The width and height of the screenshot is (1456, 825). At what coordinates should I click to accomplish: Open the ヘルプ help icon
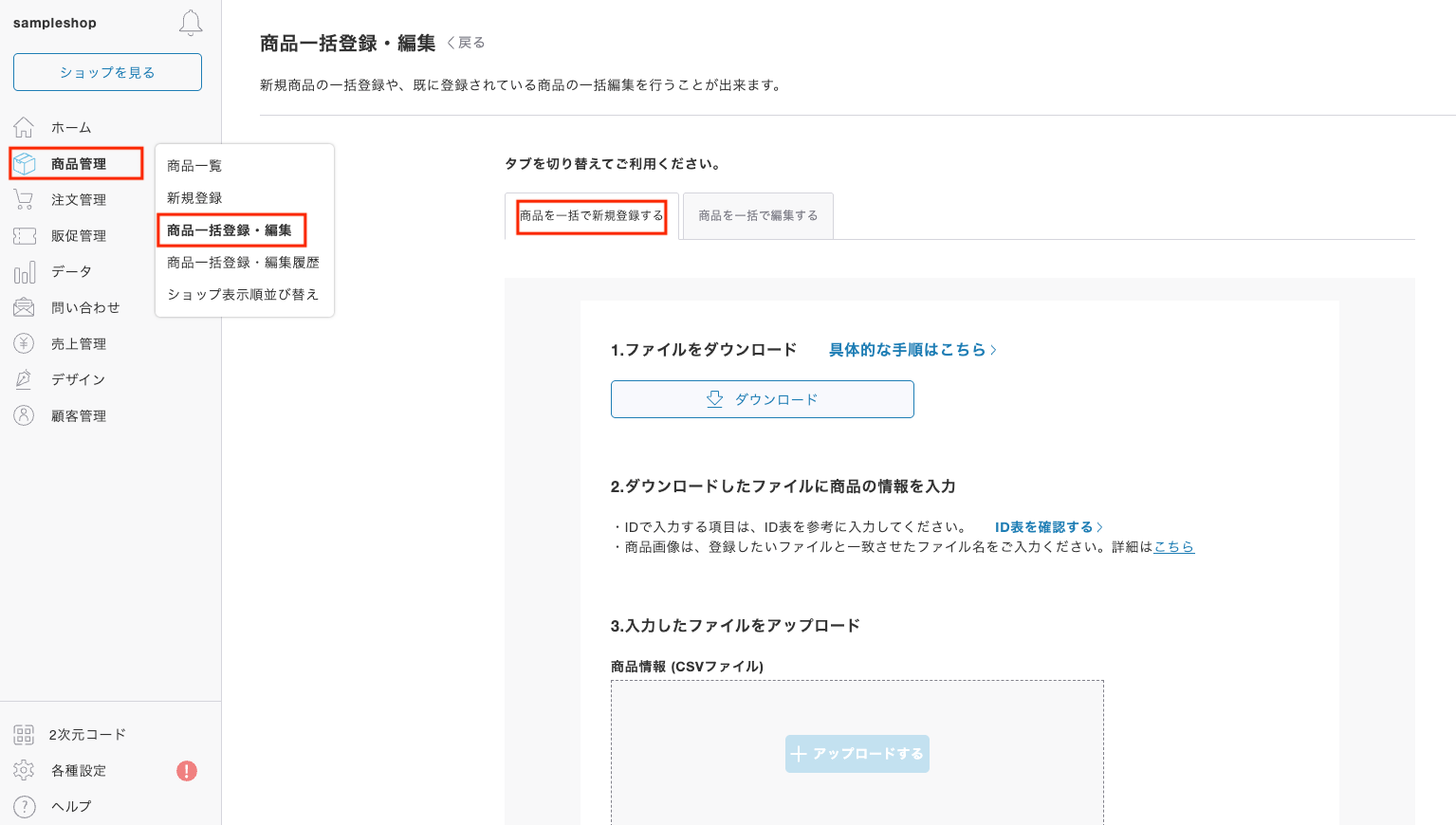coord(24,806)
